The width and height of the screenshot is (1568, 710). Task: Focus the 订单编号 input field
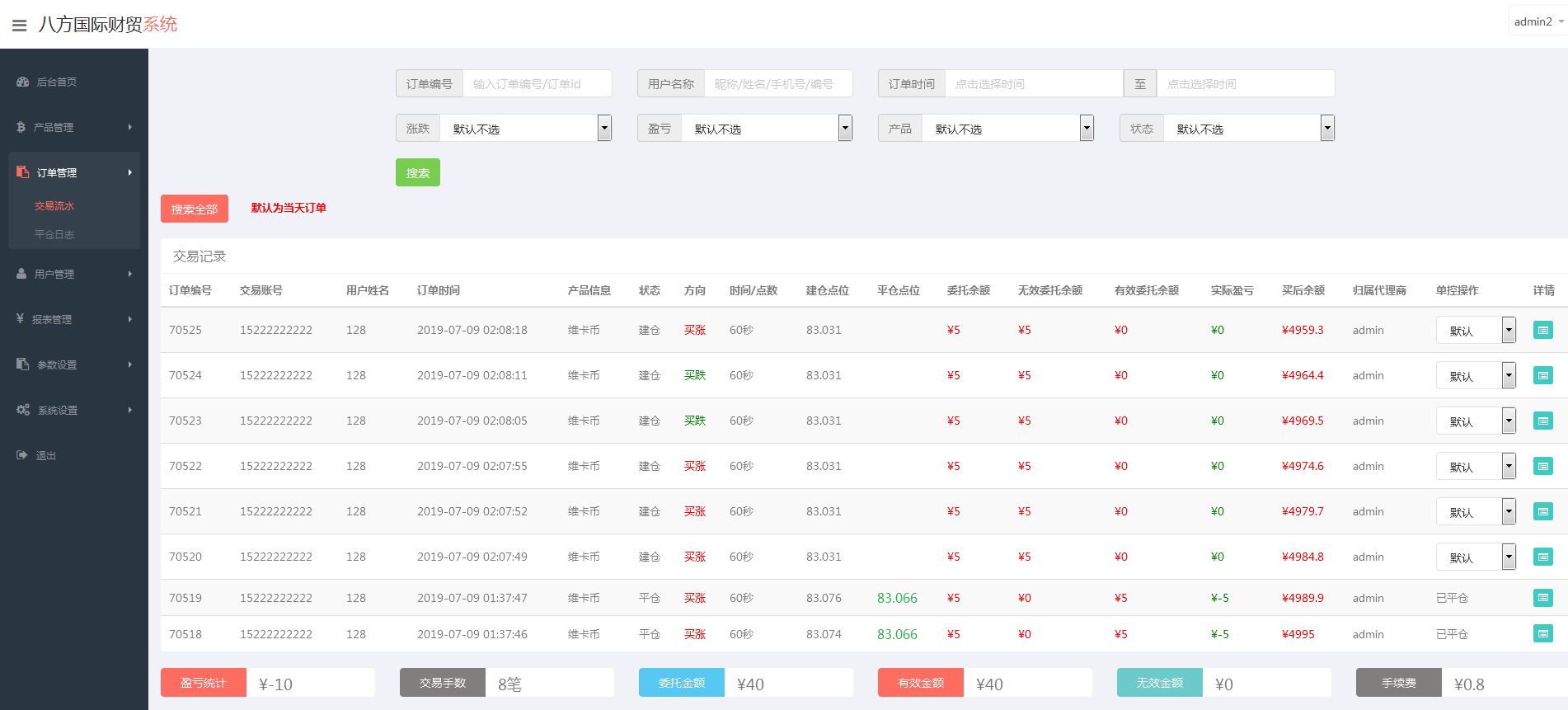537,84
